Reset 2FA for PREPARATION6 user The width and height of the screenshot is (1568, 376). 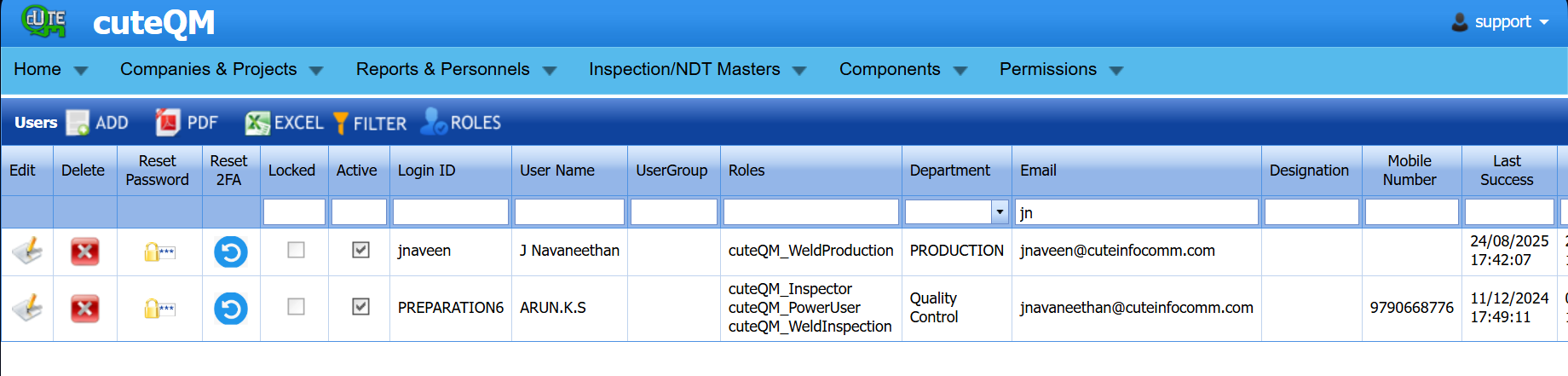[x=230, y=309]
